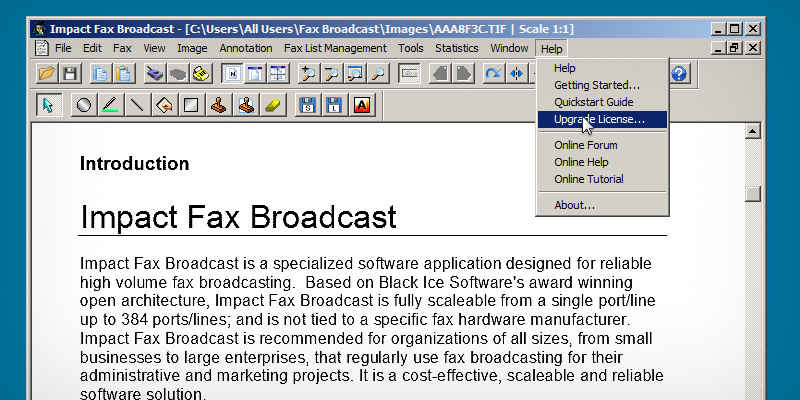Screen dimensions: 800x400
Task: Click the Save floppy disk icon
Action: [x=70, y=73]
